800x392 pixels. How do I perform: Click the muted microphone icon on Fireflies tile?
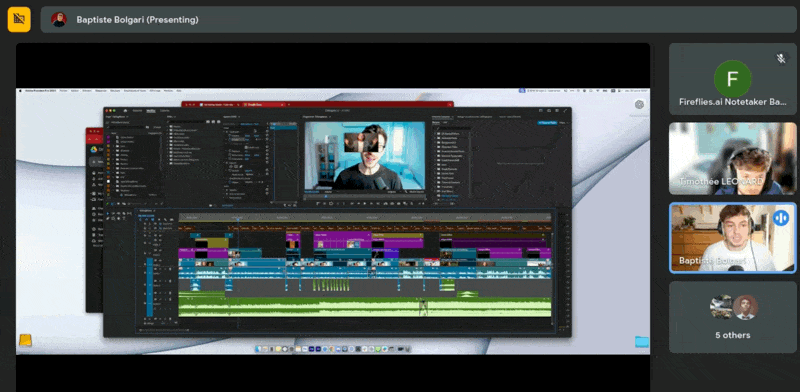[x=781, y=59]
